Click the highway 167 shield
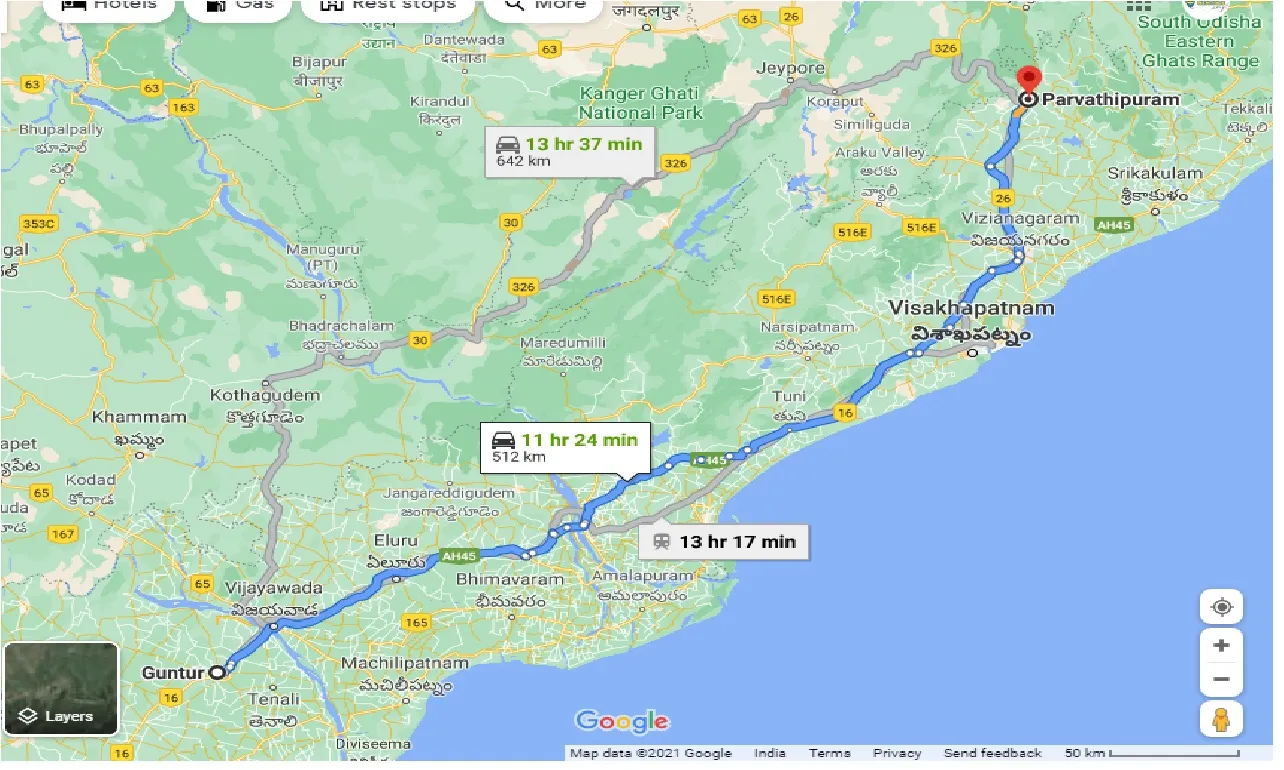Viewport: 1284px width, 770px height. (x=62, y=534)
